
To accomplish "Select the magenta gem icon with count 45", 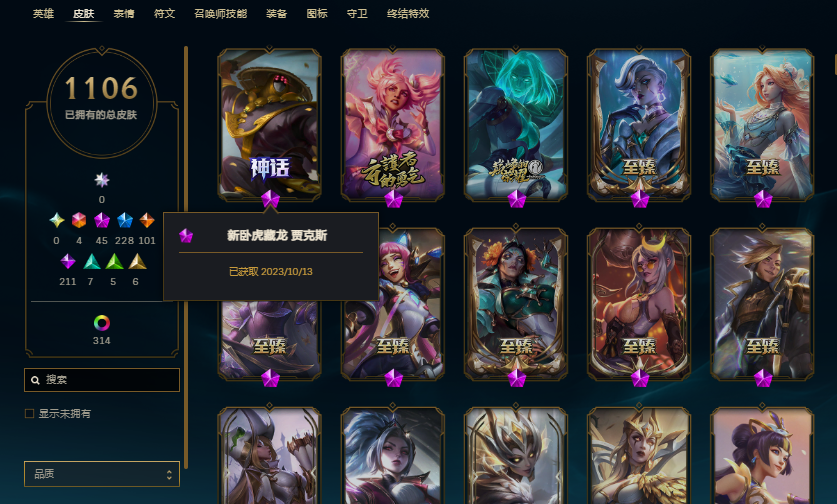I will pos(101,220).
